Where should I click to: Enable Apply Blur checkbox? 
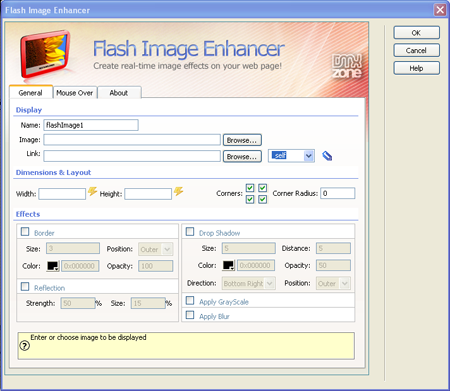click(190, 315)
